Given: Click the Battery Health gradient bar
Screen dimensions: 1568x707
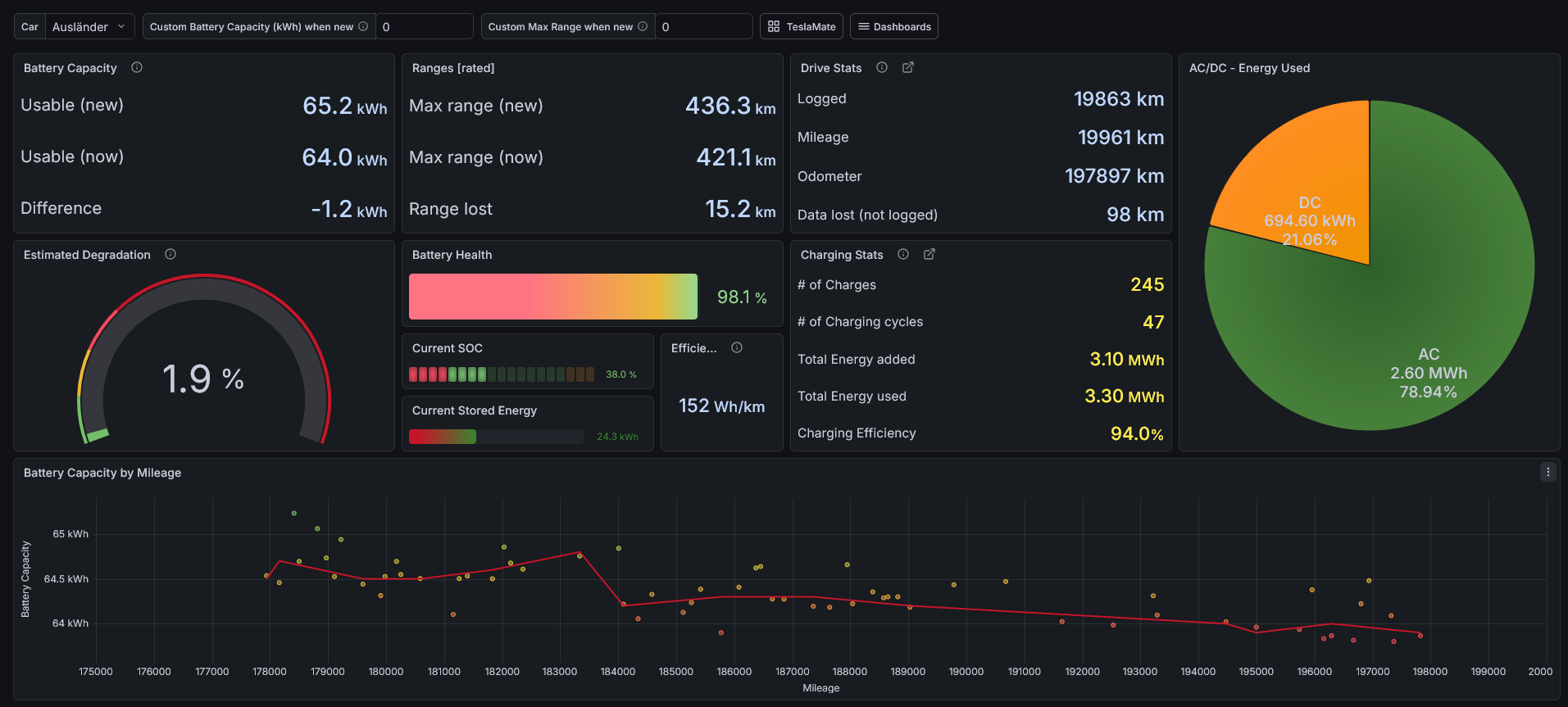Looking at the screenshot, I should (x=553, y=297).
